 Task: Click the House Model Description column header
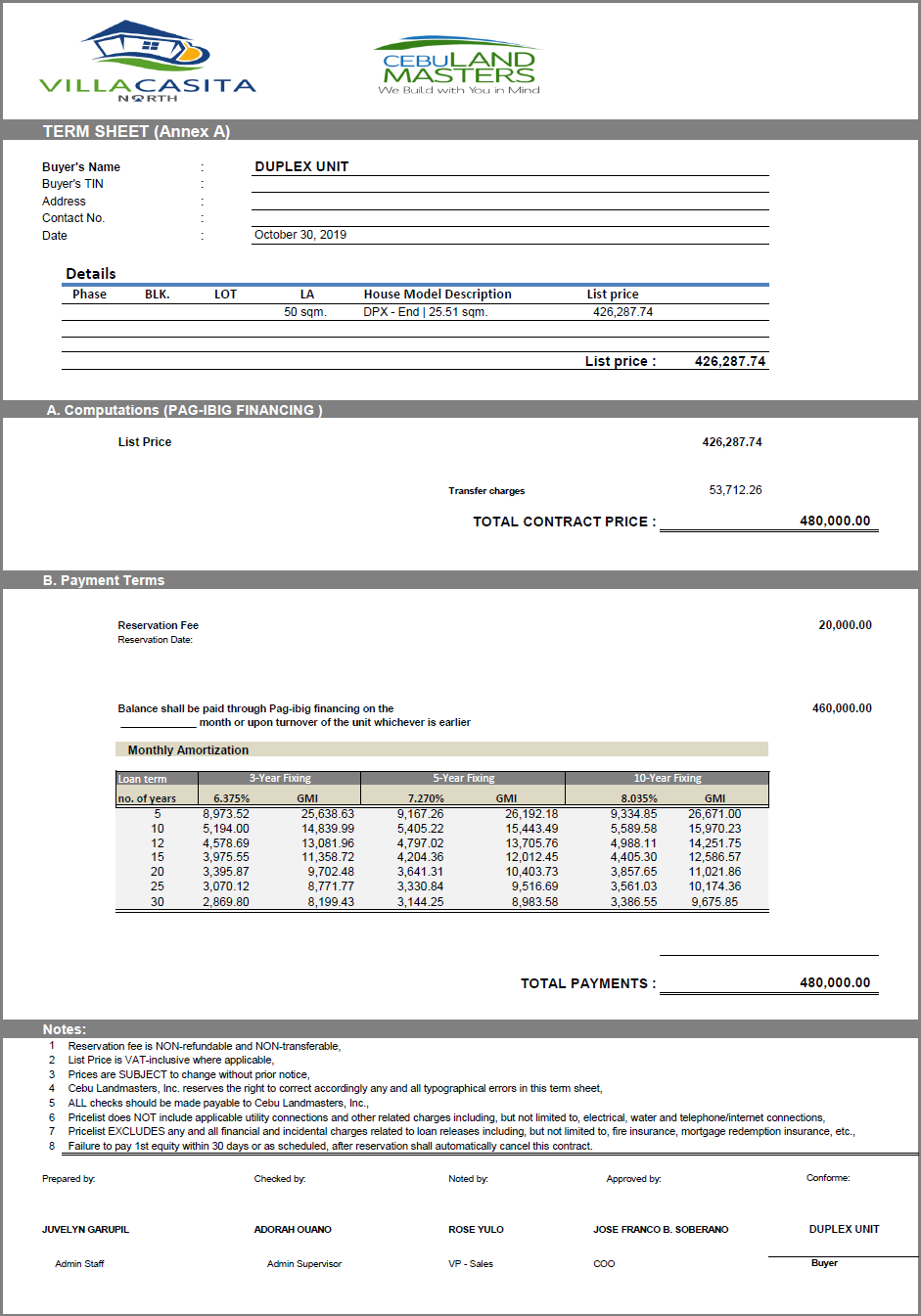point(437,295)
